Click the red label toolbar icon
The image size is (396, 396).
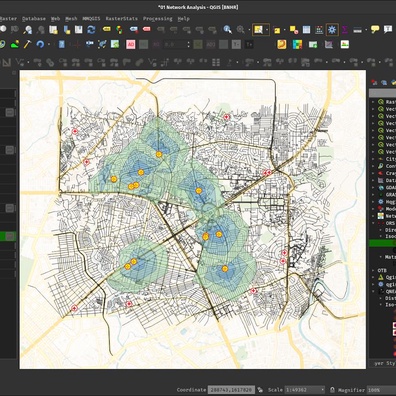(146, 29)
